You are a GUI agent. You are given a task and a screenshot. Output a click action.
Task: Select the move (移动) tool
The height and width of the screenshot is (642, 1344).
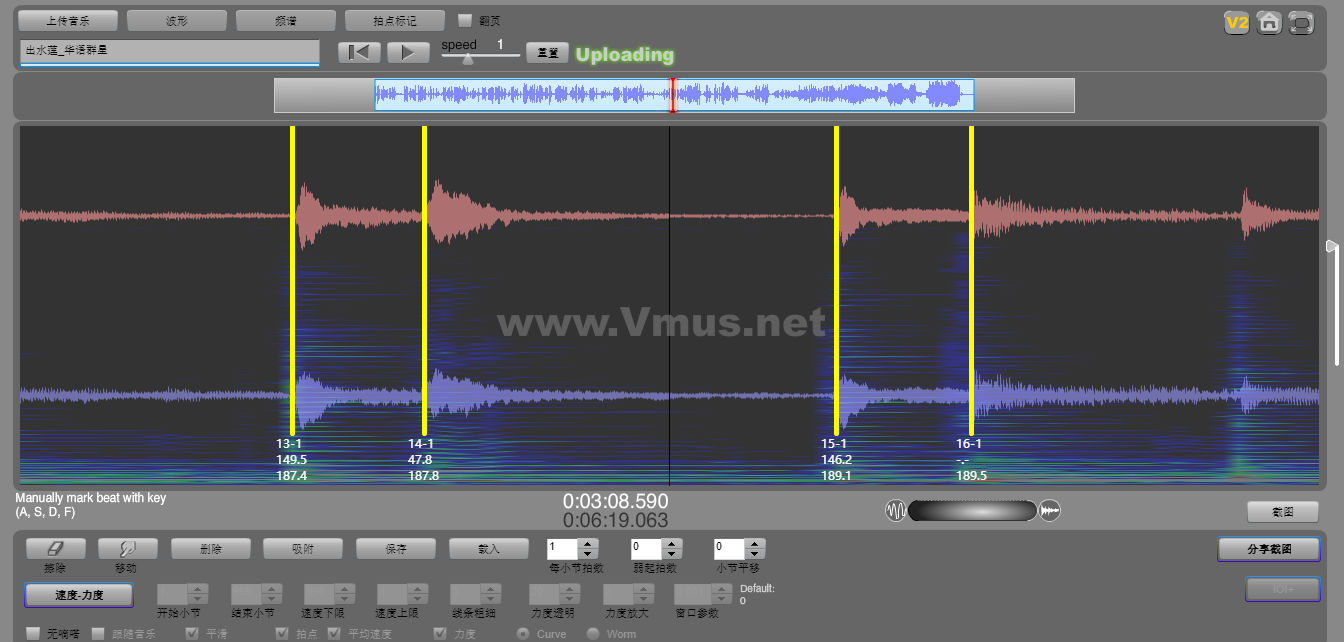click(x=128, y=548)
